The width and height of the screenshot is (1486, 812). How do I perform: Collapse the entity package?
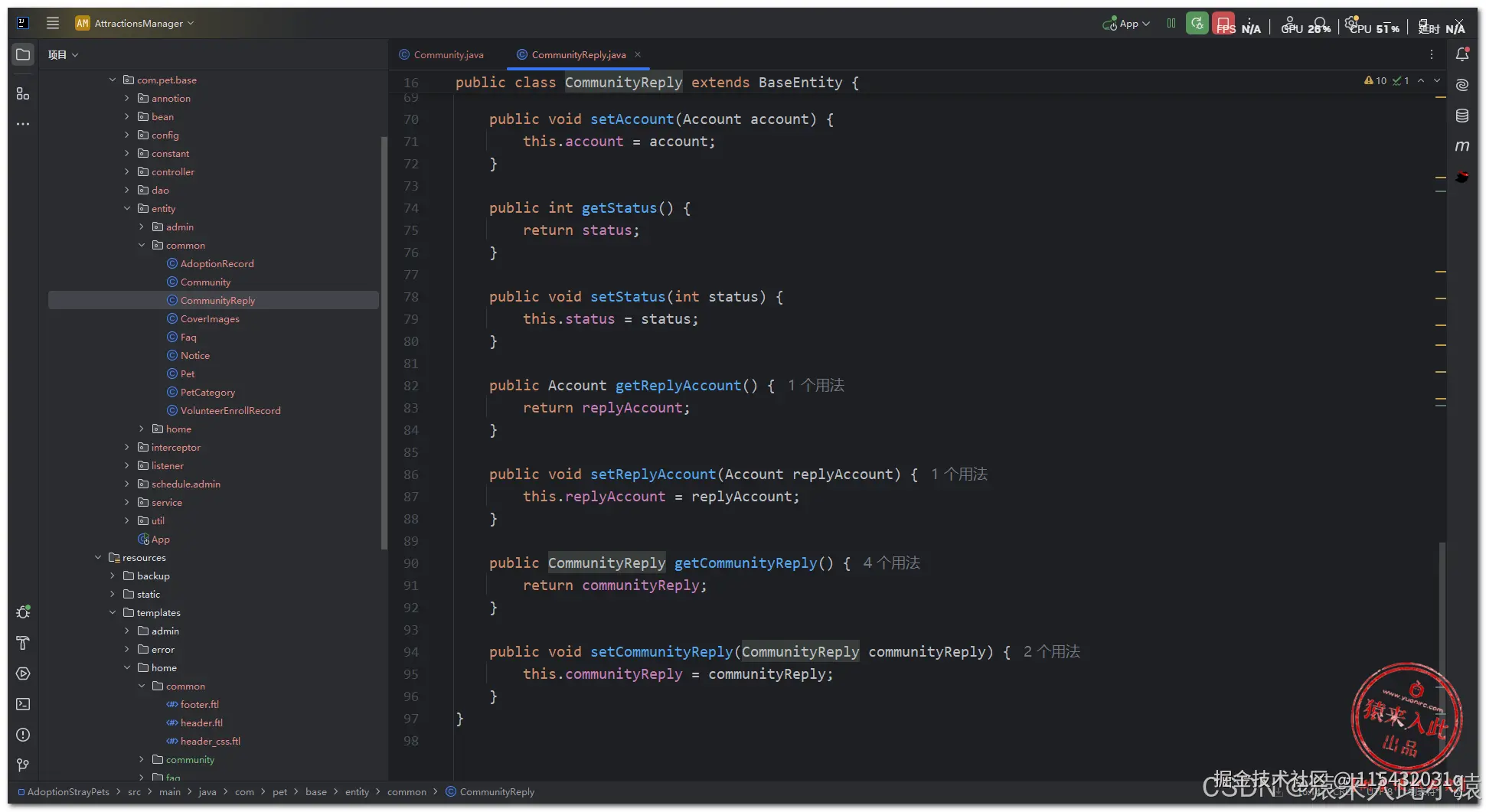click(x=127, y=208)
